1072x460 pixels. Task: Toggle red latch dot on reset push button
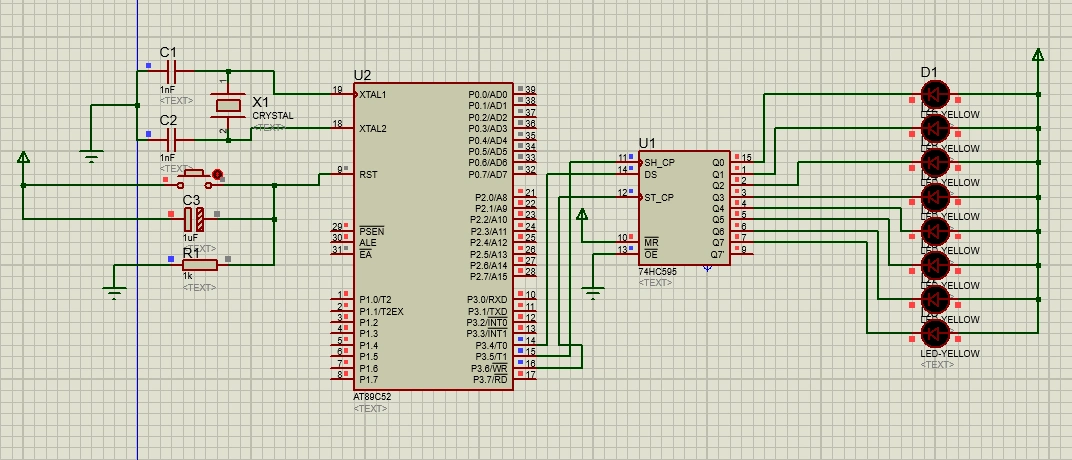(217, 173)
